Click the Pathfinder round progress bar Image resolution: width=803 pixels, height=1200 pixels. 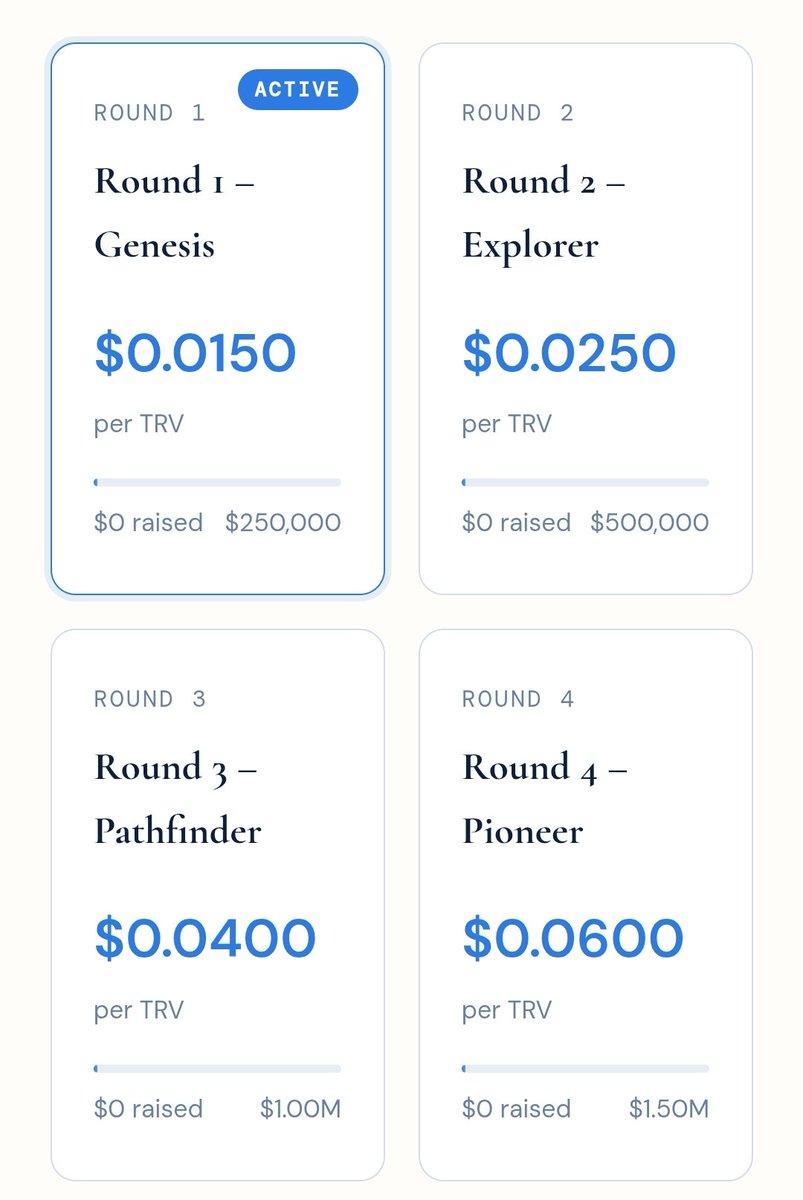click(x=217, y=1068)
